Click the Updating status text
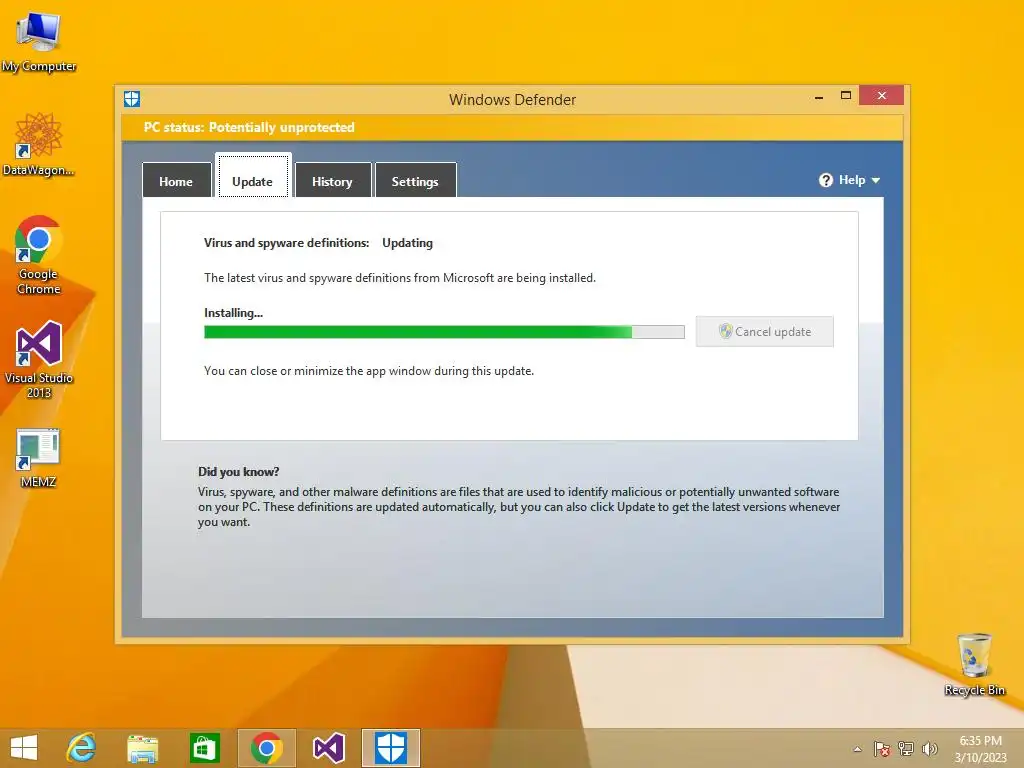This screenshot has height=768, width=1024. click(x=408, y=243)
